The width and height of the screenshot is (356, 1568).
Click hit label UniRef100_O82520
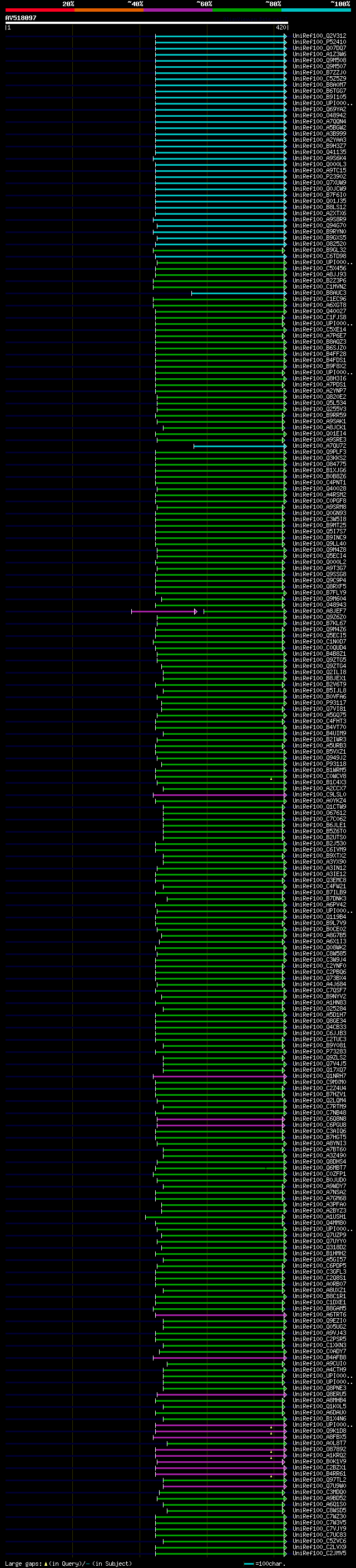(319, 244)
